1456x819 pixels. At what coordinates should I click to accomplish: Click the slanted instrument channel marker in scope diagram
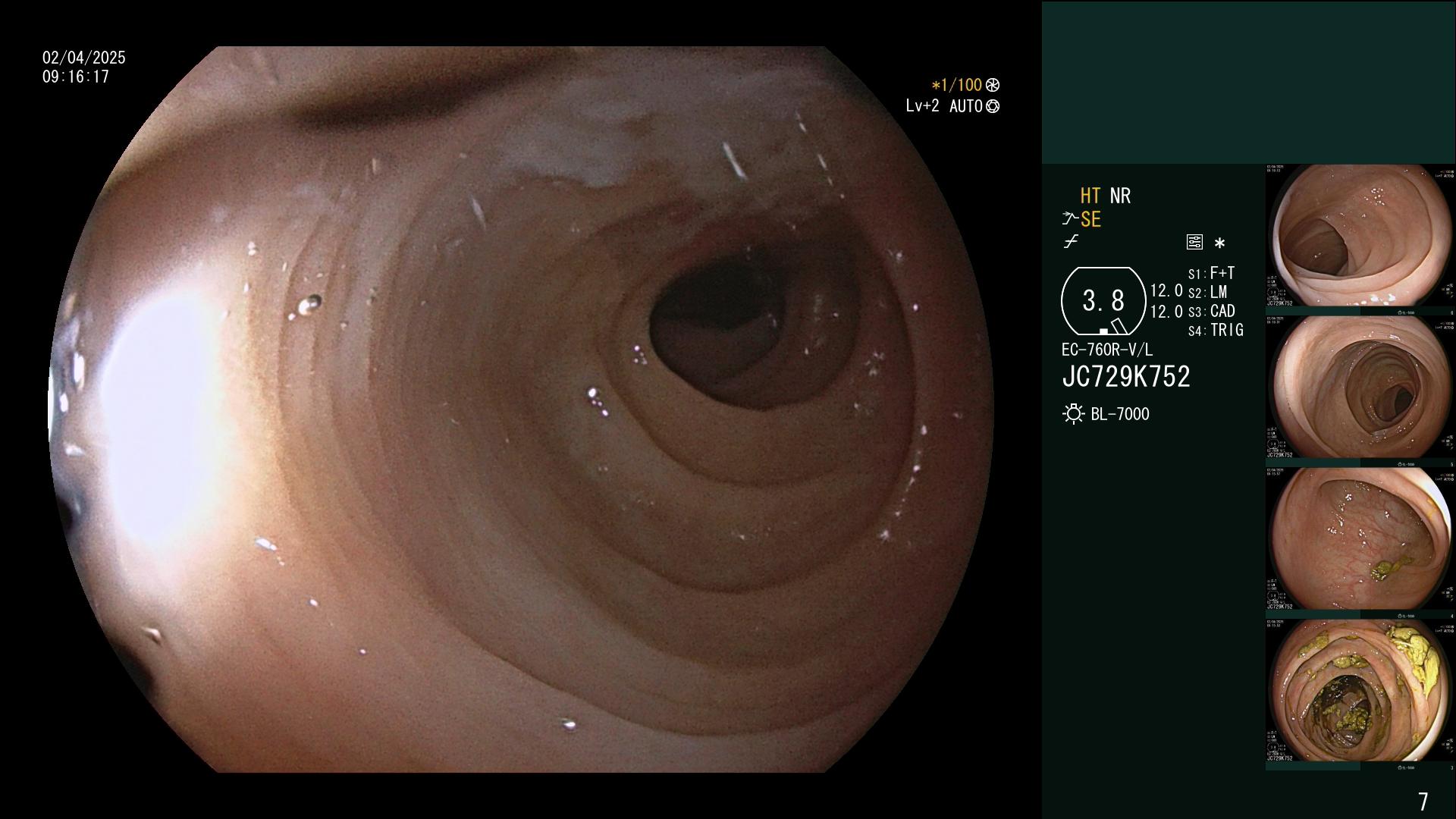(1119, 326)
